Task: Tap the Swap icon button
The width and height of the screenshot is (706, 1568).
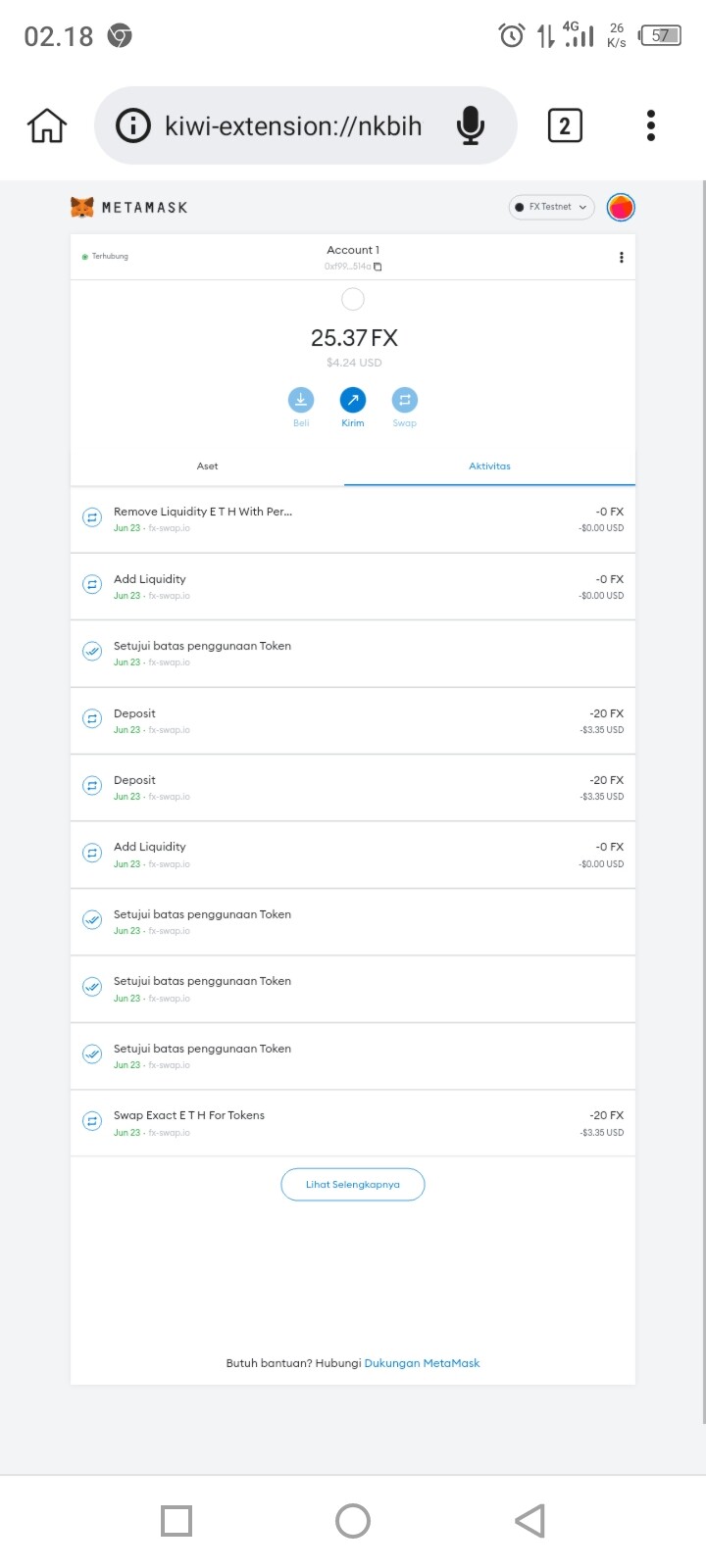Action: 405,400
